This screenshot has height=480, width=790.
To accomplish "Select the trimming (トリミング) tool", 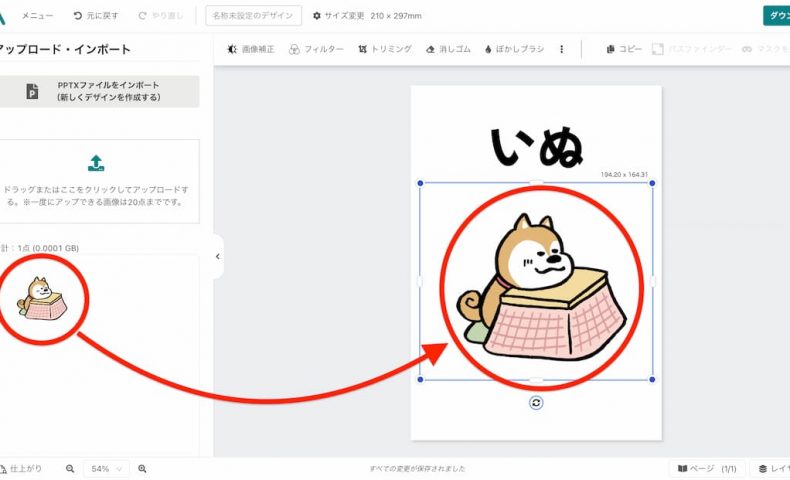I will click(384, 49).
